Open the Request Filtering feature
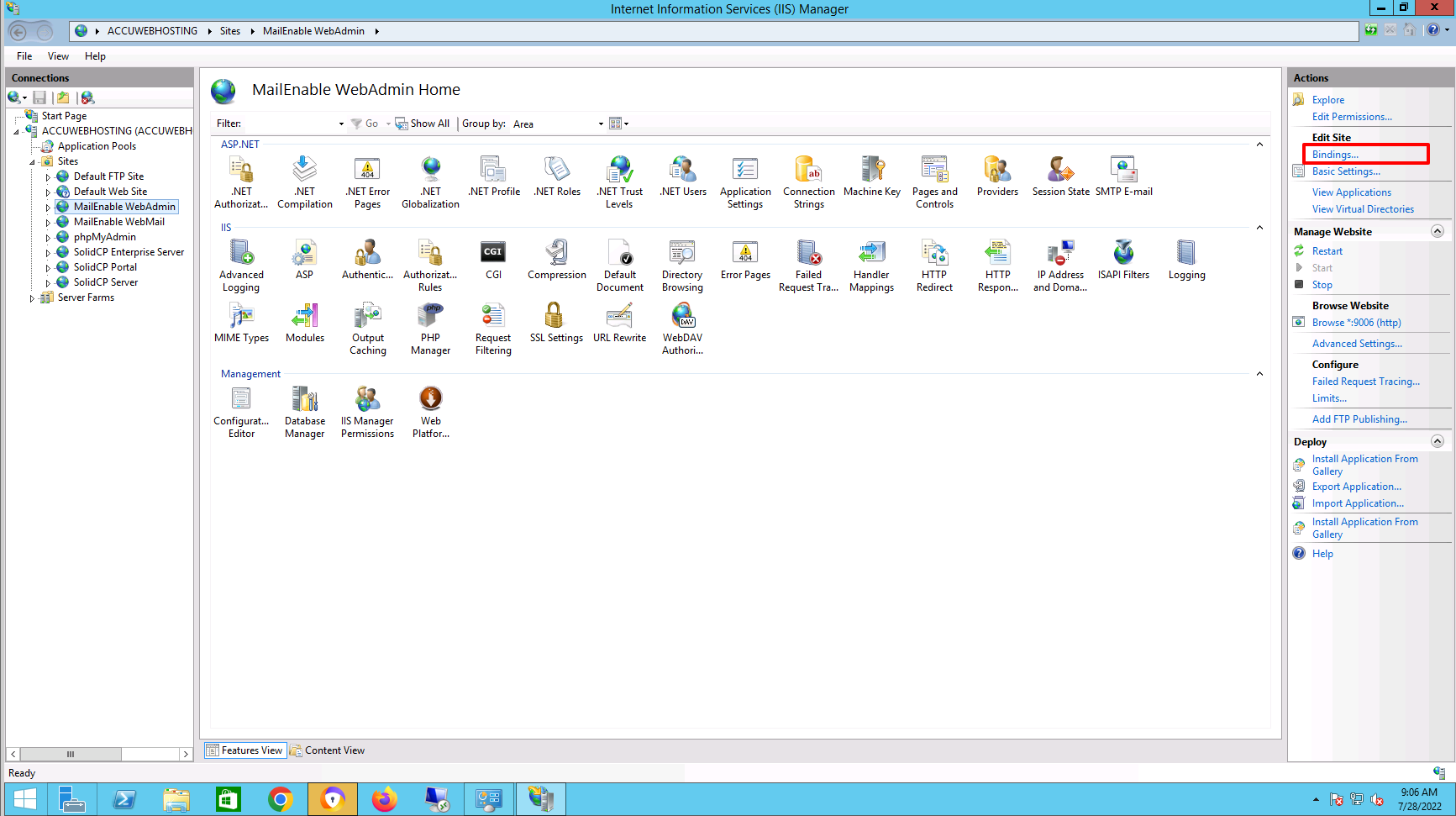The width and height of the screenshot is (1456, 816). 493,328
